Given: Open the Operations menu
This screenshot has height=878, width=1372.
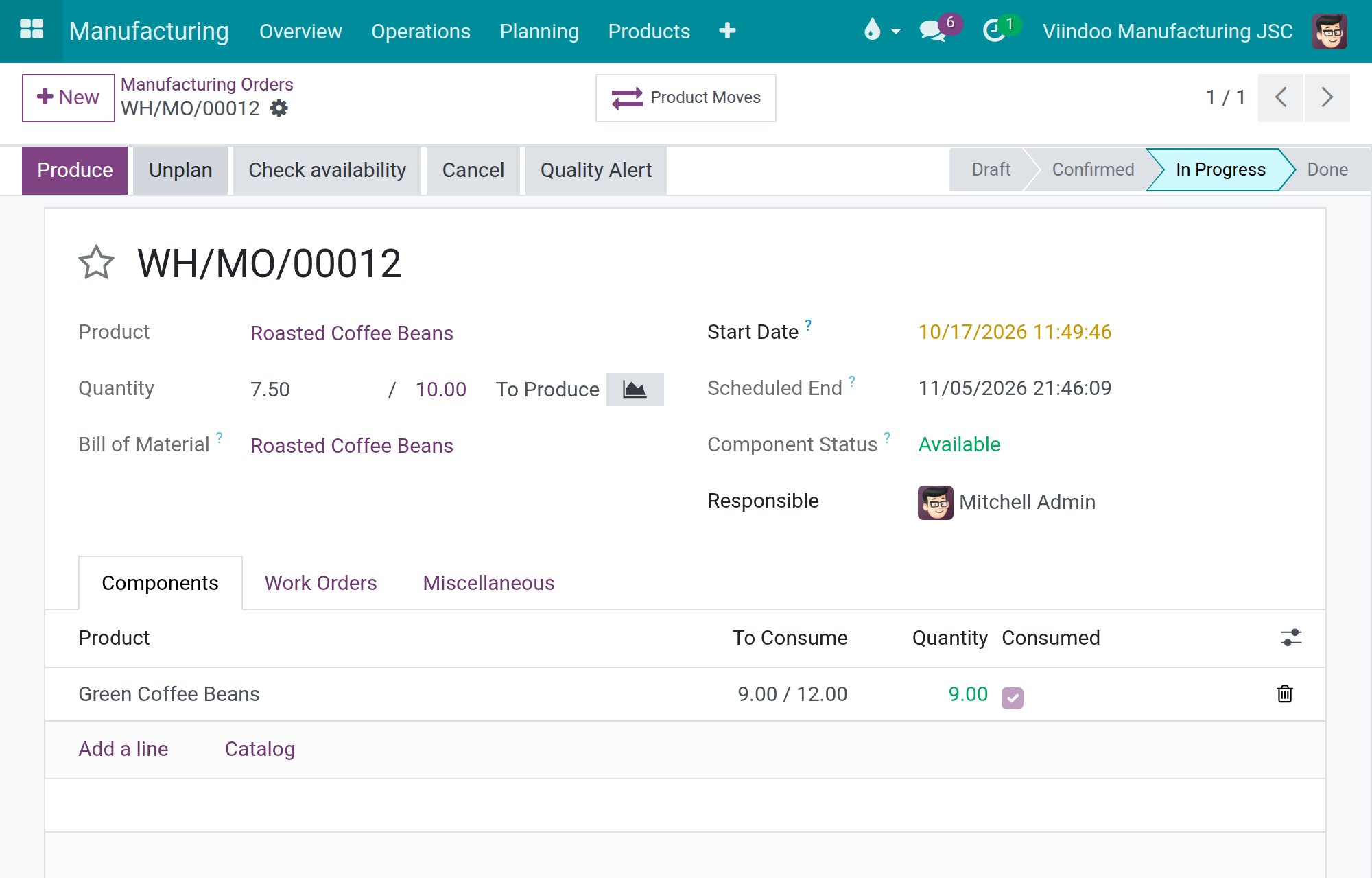Looking at the screenshot, I should click(x=421, y=31).
